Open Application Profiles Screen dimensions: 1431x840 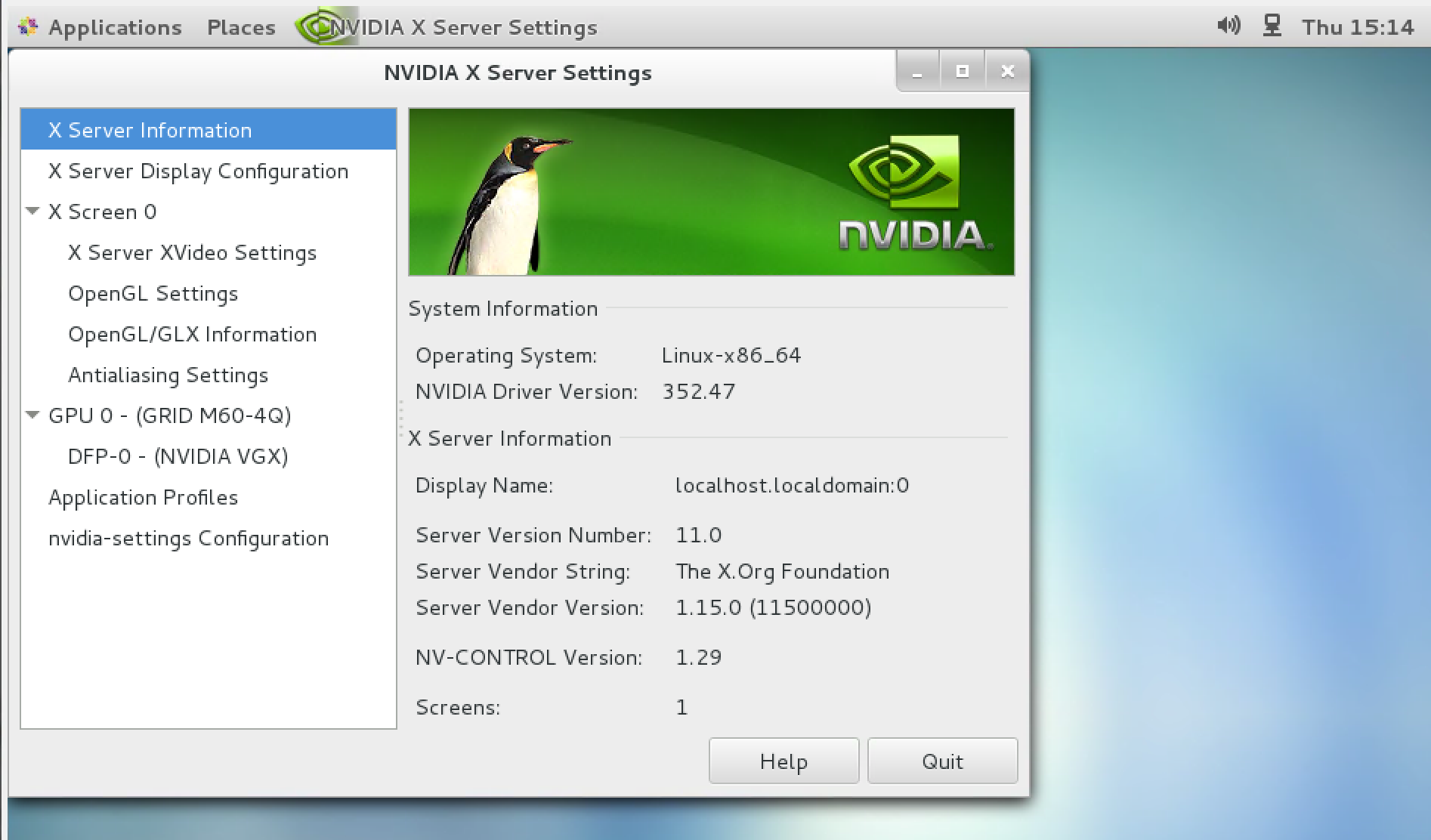[x=143, y=497]
